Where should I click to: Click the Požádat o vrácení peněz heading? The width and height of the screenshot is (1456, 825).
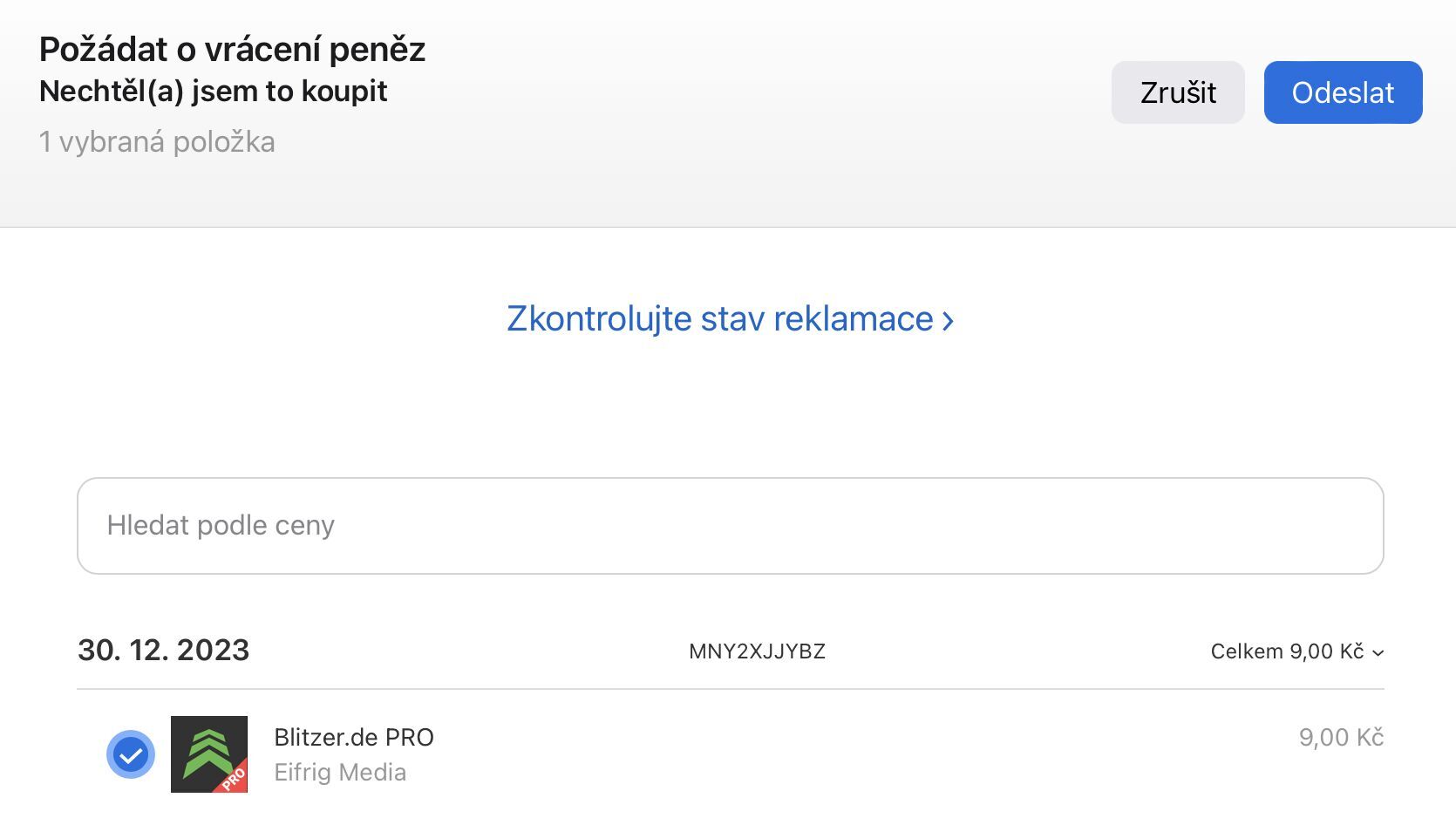pos(233,50)
